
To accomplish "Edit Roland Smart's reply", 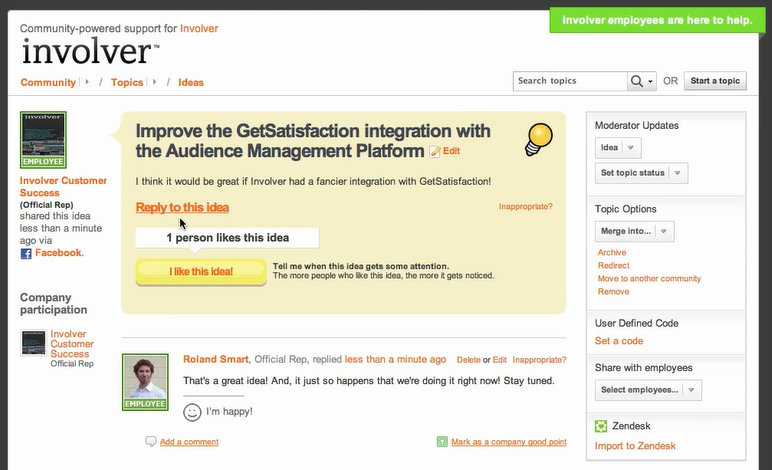I will pyautogui.click(x=499, y=360).
